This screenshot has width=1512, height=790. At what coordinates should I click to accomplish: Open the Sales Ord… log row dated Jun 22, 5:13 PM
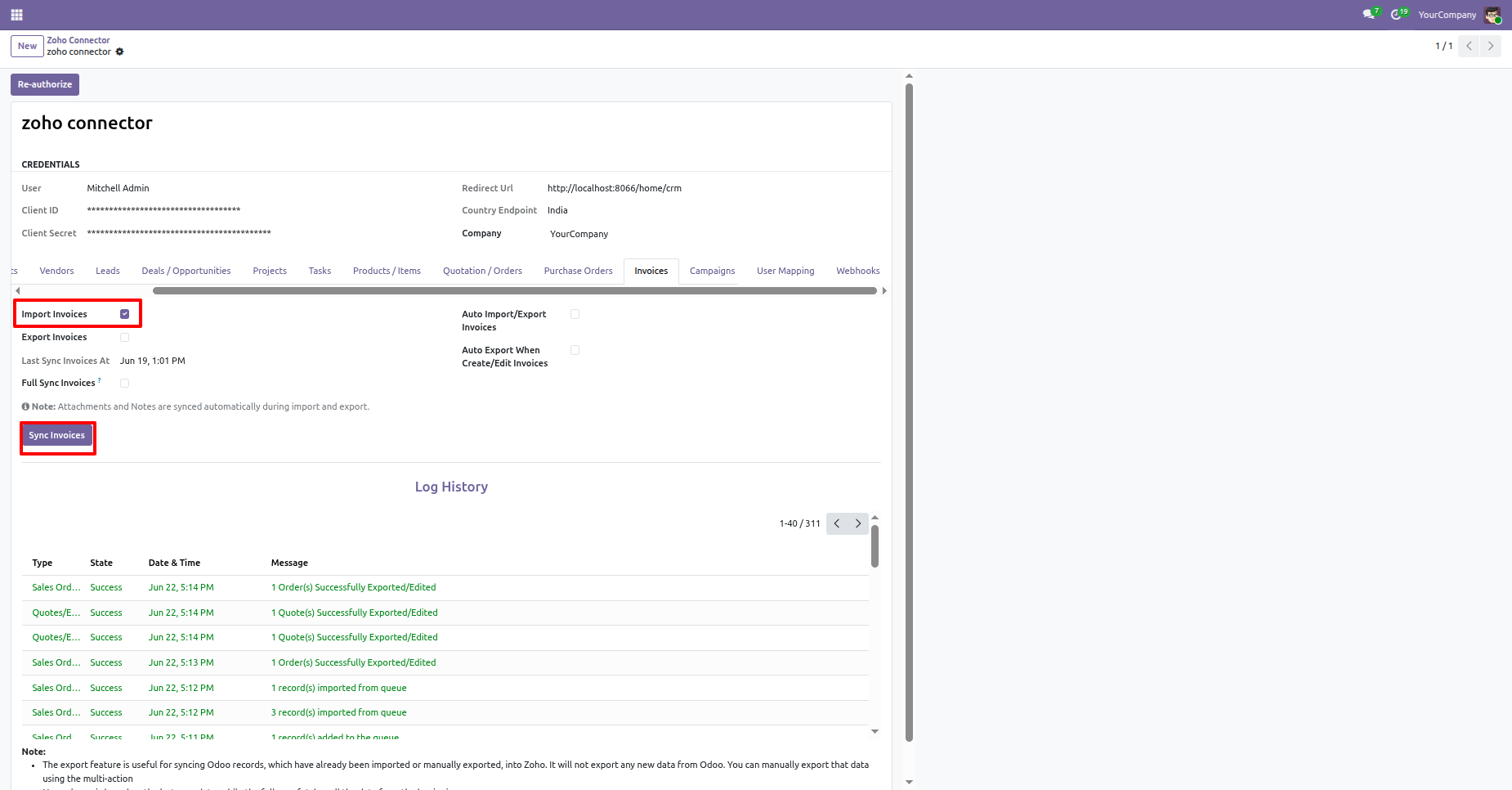tap(445, 662)
